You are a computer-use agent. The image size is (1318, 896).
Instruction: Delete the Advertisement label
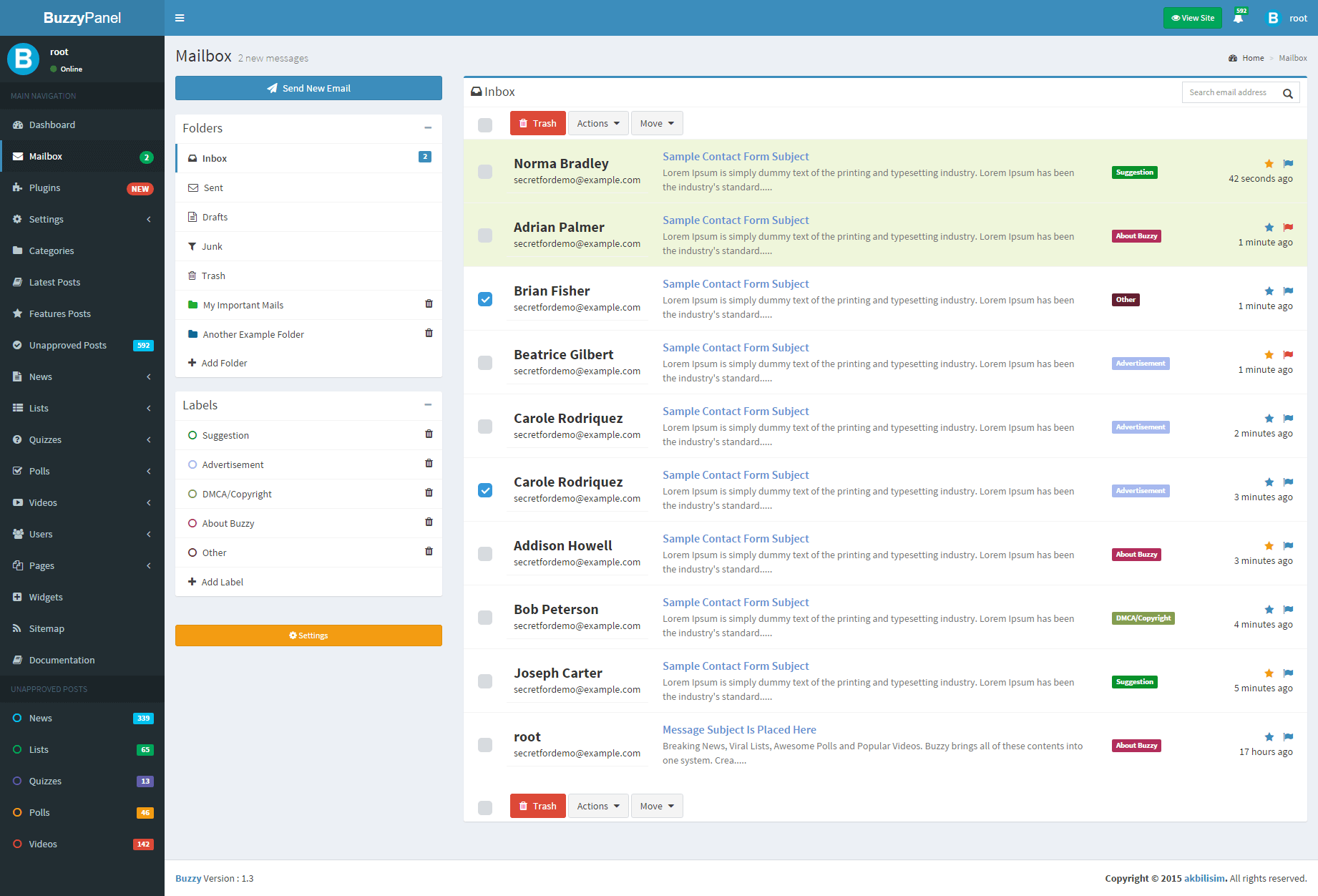tap(429, 463)
